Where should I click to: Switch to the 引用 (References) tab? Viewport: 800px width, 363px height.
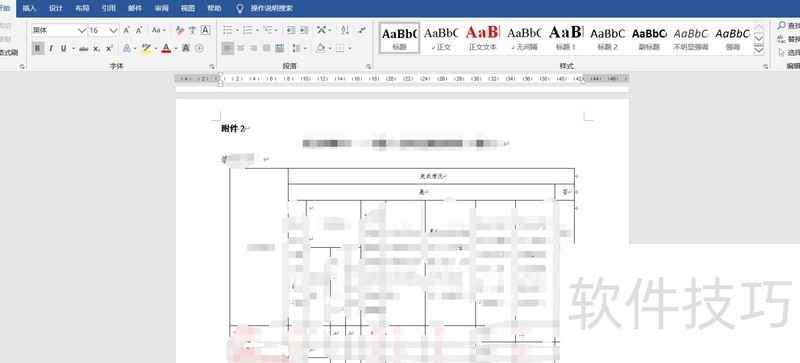pos(108,8)
